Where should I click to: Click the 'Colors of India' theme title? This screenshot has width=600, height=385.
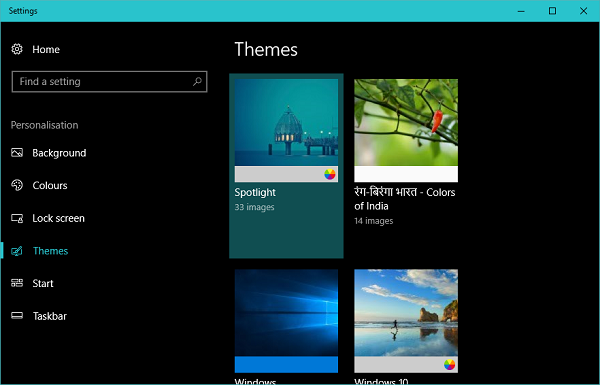[405, 199]
